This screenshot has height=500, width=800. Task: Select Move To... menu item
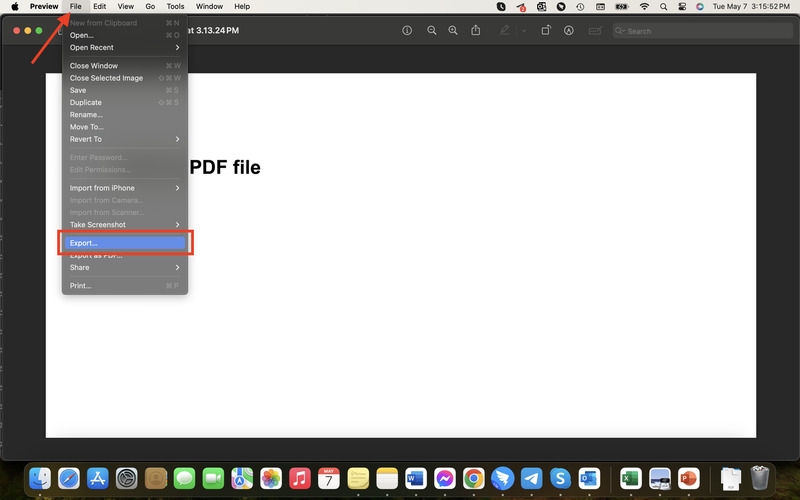tap(125, 127)
